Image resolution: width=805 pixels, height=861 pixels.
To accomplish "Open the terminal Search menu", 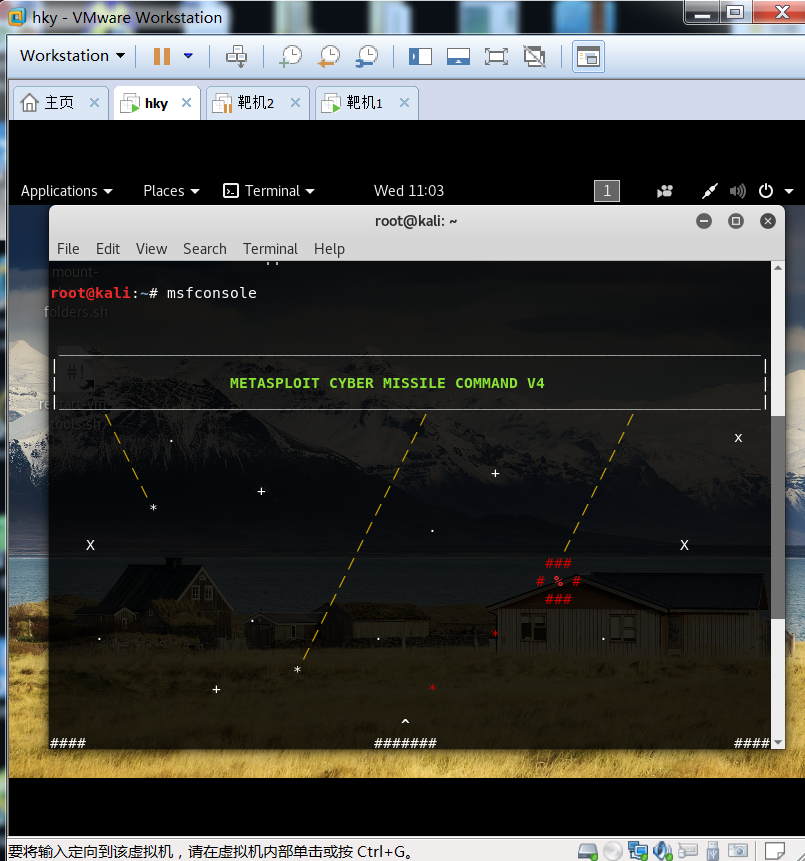I will pos(205,249).
